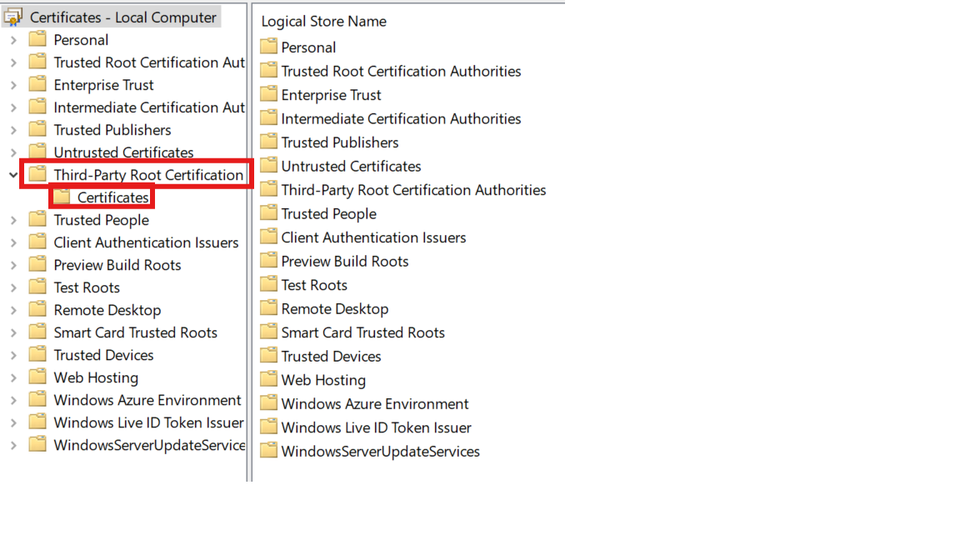The width and height of the screenshot is (960, 540).
Task: Click Client Authentication Issuers list folder icon
Action: point(268,237)
